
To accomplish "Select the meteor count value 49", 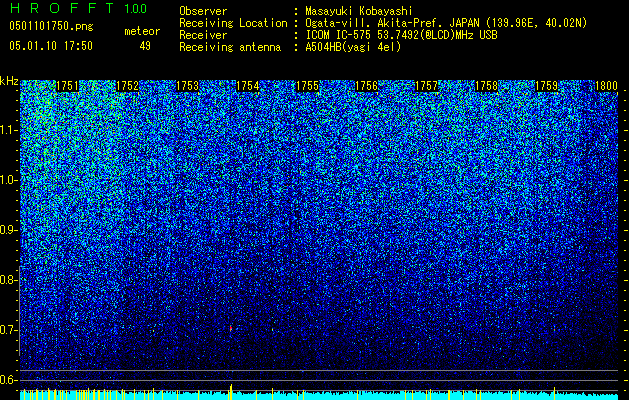I will [145, 46].
